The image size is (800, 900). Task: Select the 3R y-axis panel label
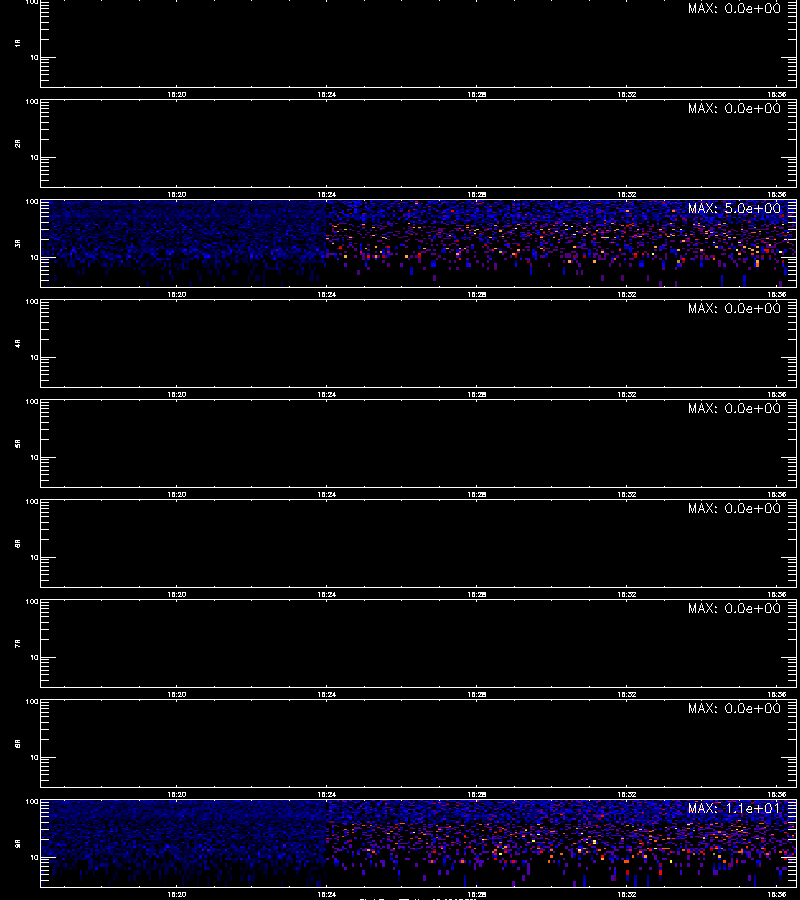[x=18, y=243]
